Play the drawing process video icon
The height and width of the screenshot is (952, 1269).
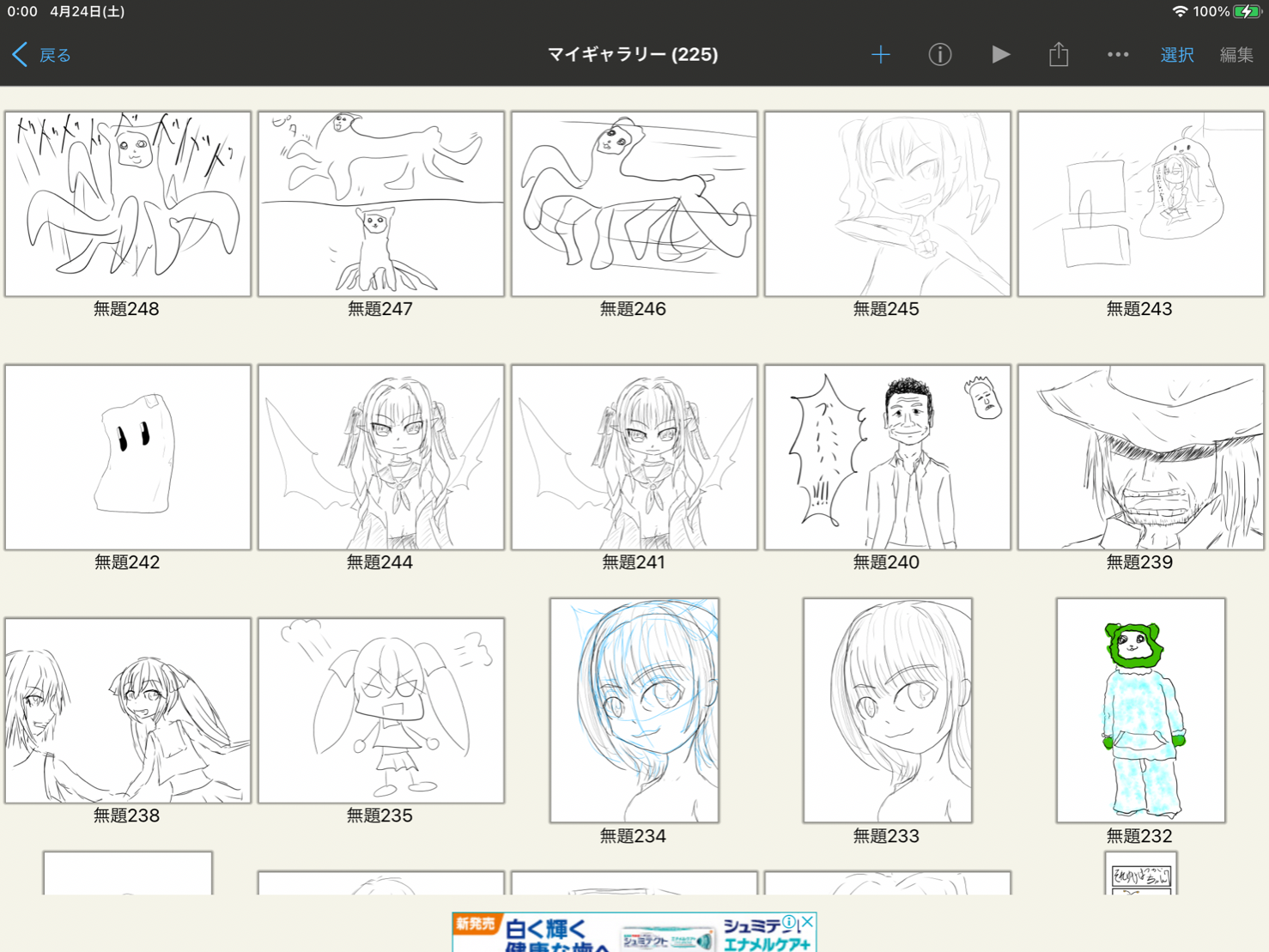(x=1000, y=55)
